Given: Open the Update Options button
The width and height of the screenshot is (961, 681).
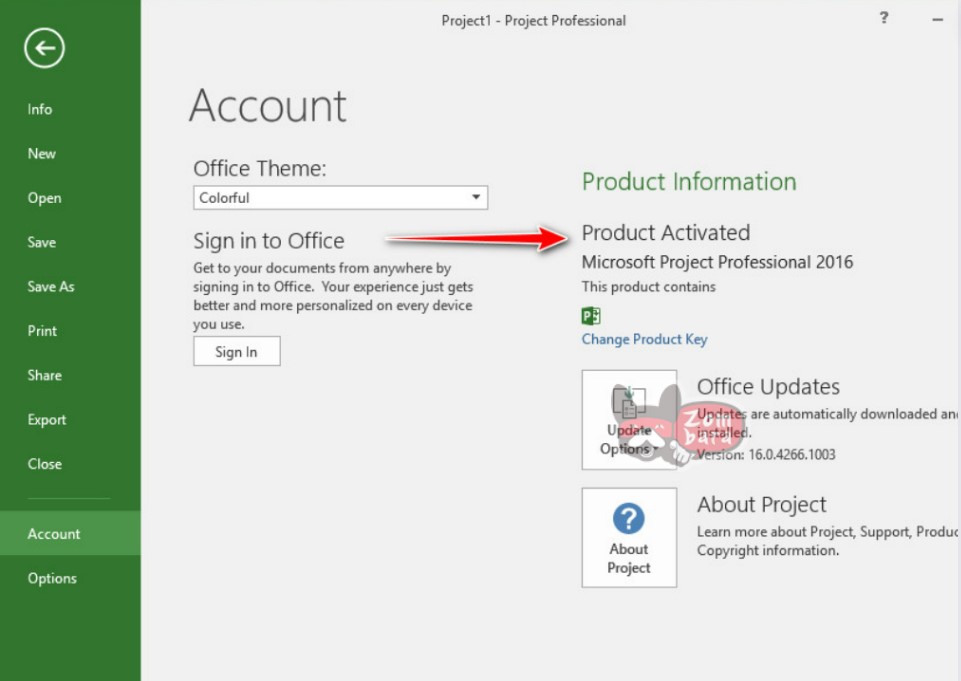Looking at the screenshot, I should [629, 420].
